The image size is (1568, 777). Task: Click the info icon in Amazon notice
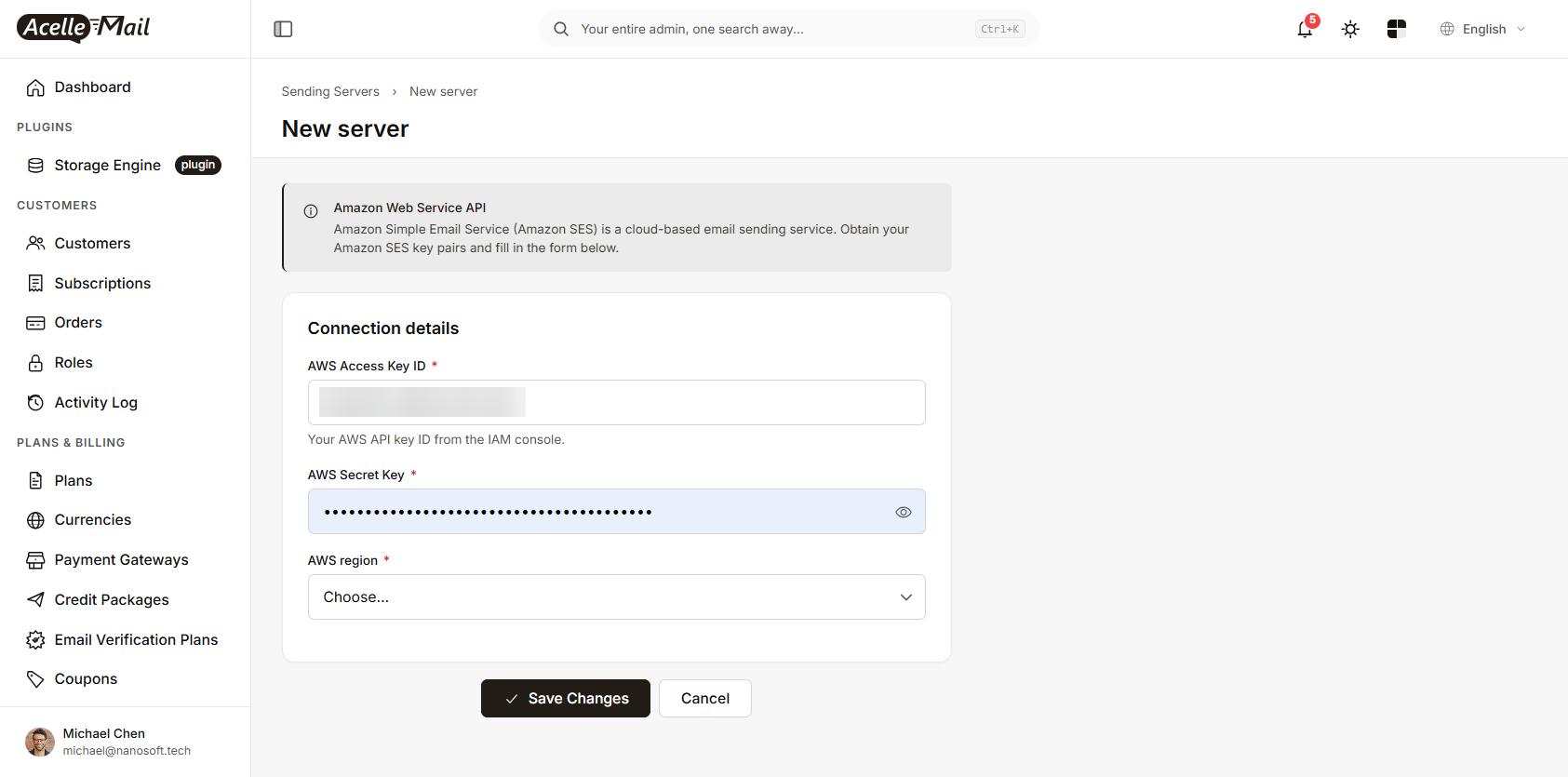point(311,211)
